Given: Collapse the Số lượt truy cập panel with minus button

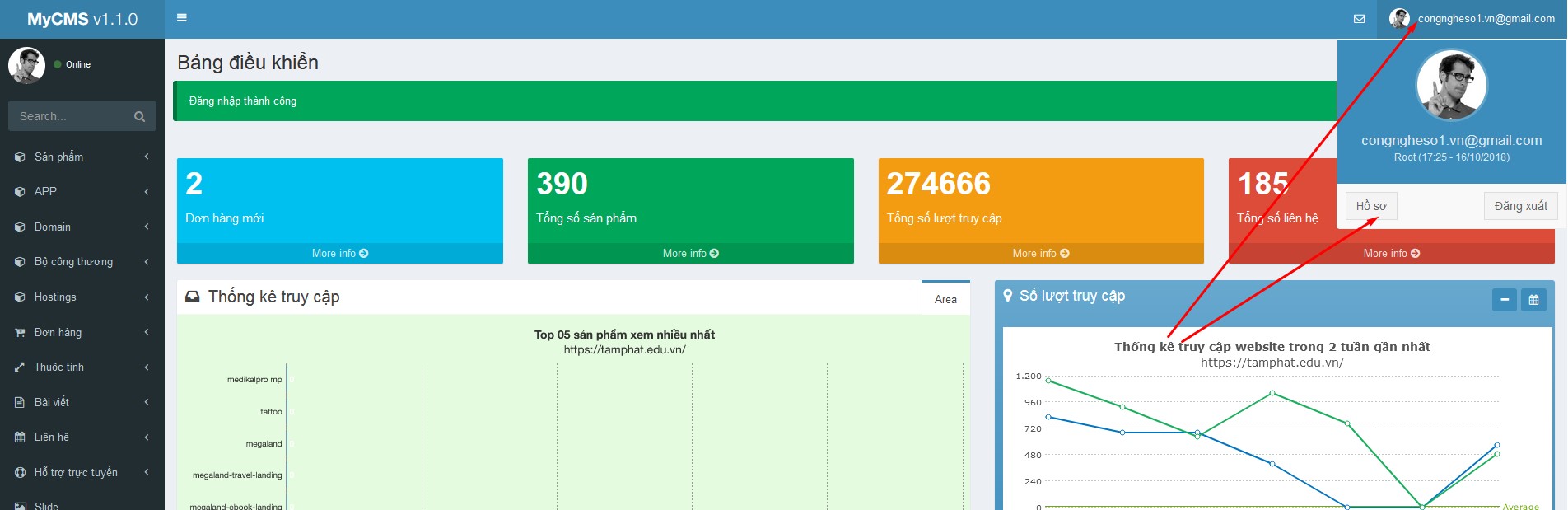Looking at the screenshot, I should click(1504, 300).
